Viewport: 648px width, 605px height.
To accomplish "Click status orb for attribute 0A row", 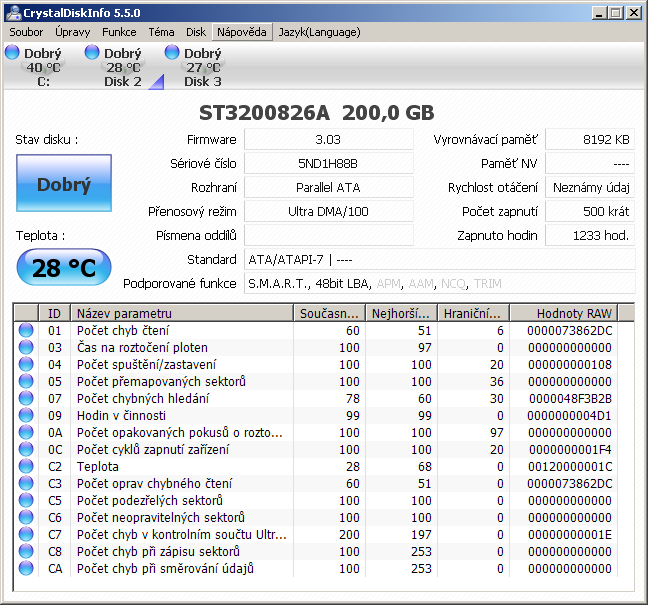I will click(26, 432).
